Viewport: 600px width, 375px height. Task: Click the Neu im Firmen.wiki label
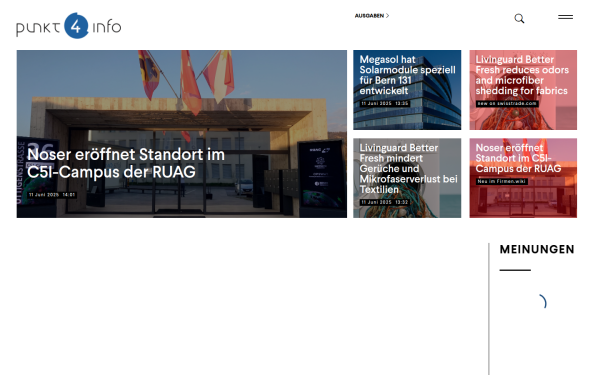(x=502, y=181)
